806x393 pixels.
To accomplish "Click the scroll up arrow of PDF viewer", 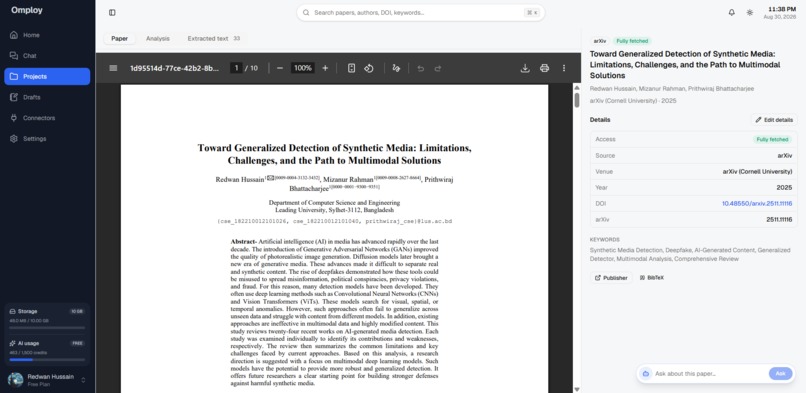I will pos(577,87).
